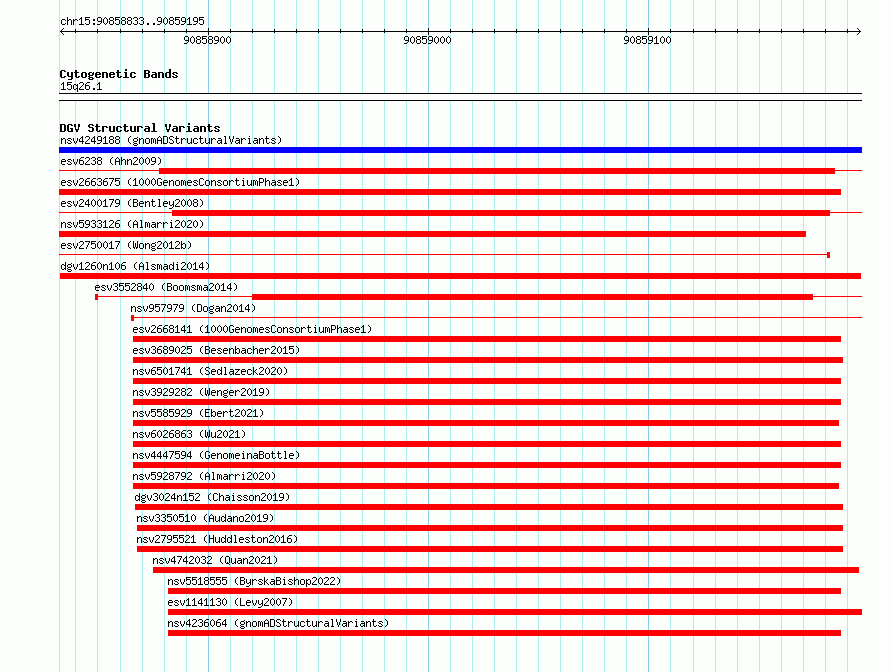Viewport: 890px width, 672px height.
Task: Open esv2750017 (Wong2012b) label
Action: click(126, 245)
